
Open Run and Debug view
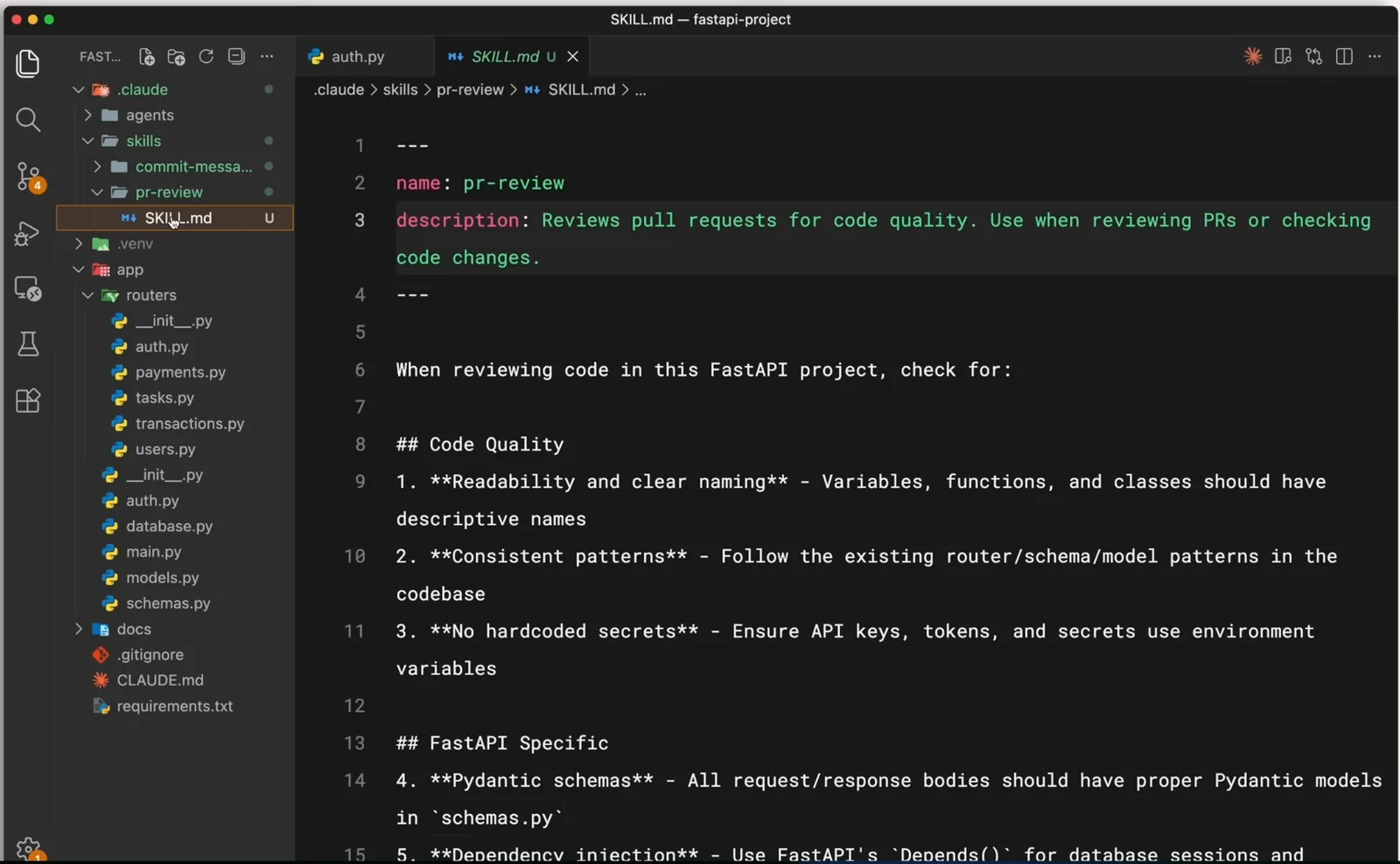[x=28, y=233]
